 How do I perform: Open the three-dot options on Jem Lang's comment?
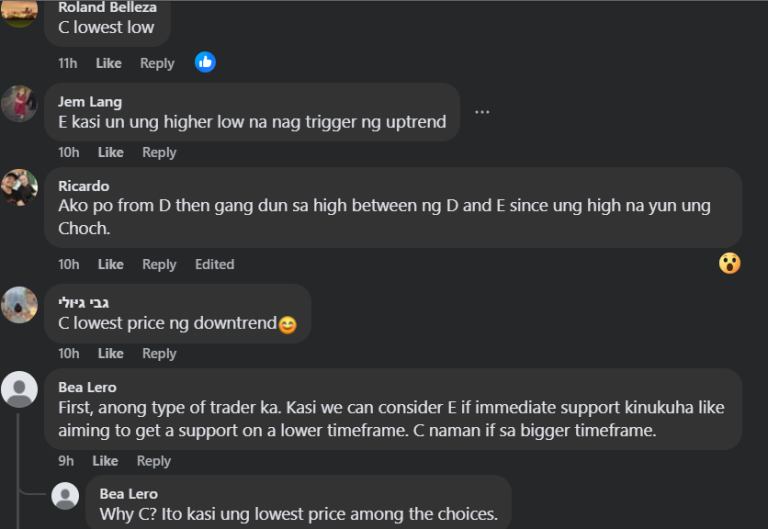(482, 111)
